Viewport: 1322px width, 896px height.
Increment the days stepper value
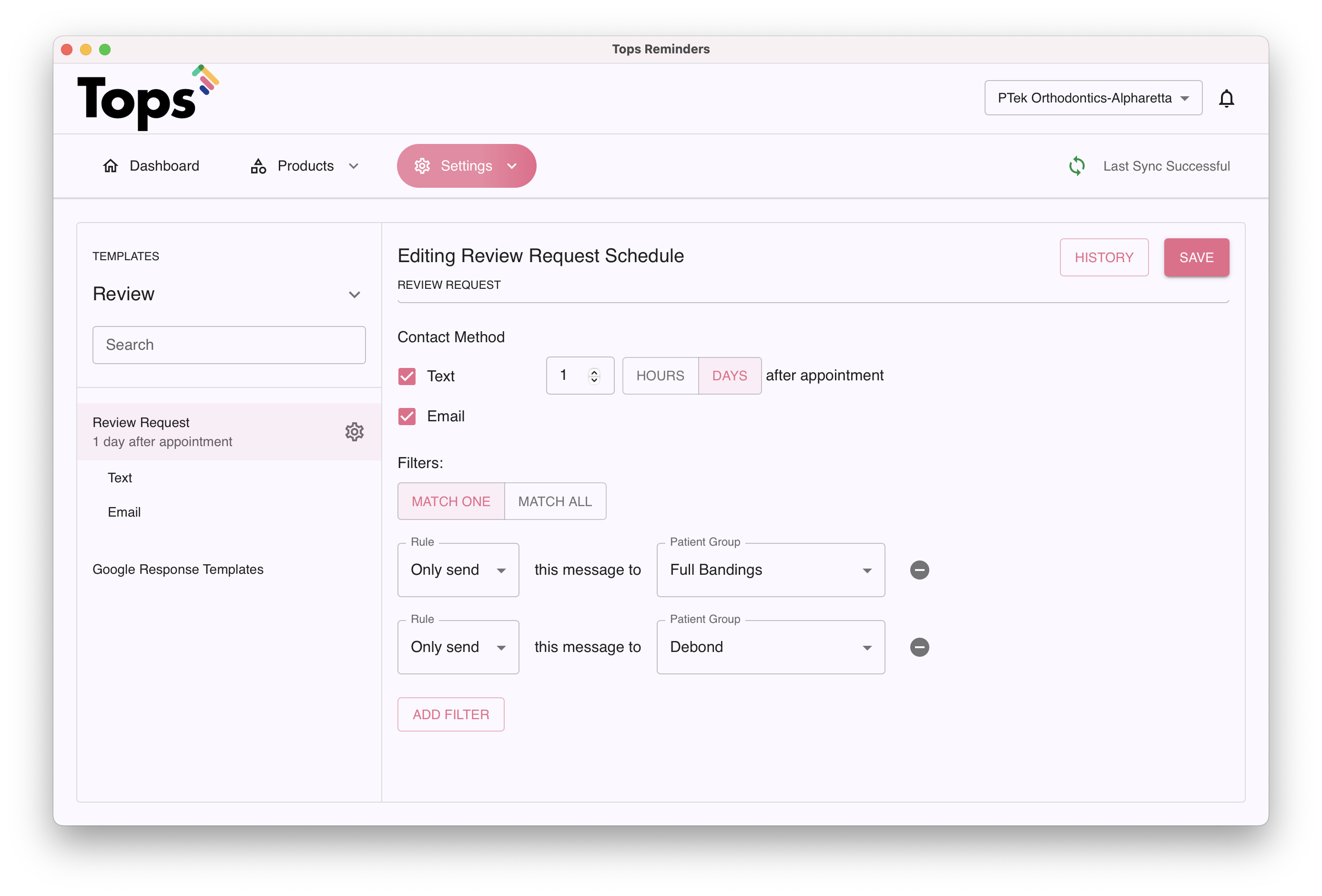(x=594, y=371)
